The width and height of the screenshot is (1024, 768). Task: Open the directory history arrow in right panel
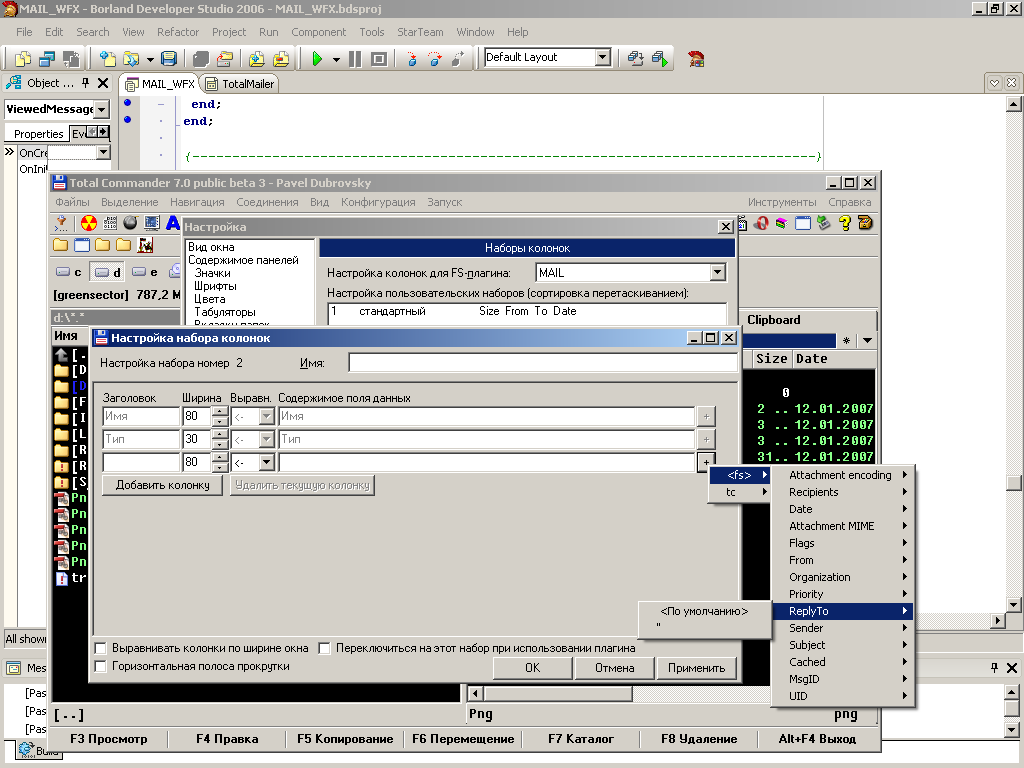click(x=867, y=340)
